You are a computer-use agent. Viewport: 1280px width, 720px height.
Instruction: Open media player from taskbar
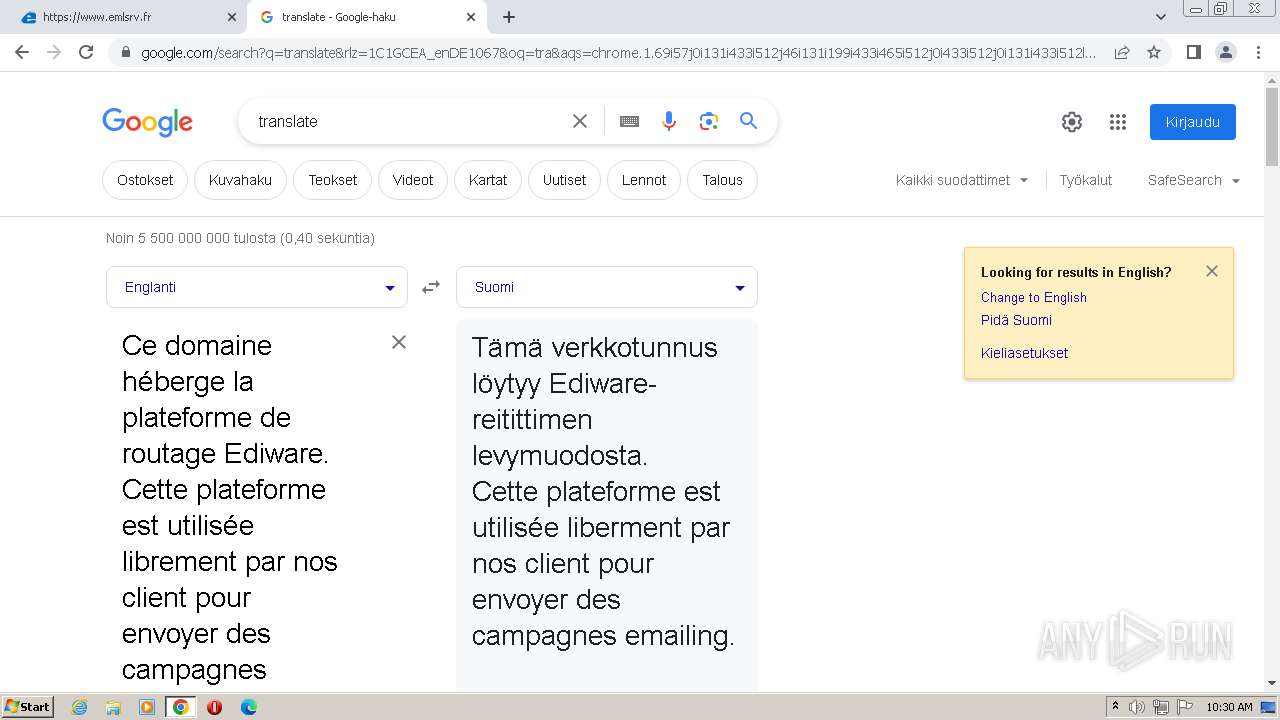pyautogui.click(x=147, y=707)
